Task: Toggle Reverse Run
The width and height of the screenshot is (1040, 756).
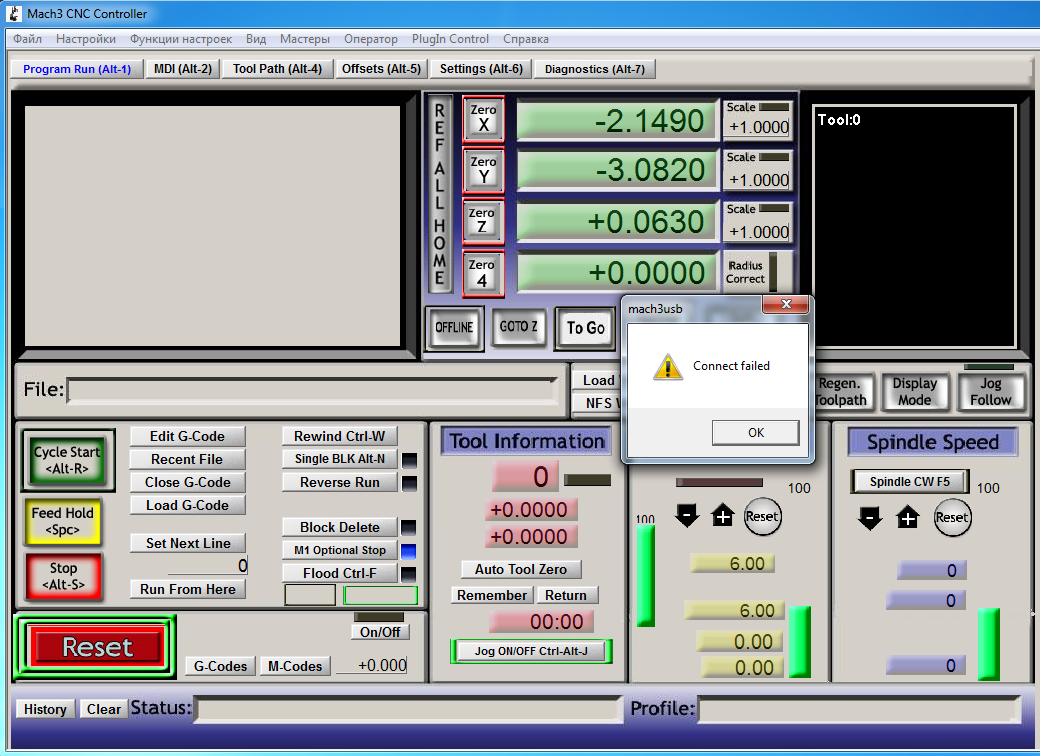Action: pyautogui.click(x=339, y=482)
